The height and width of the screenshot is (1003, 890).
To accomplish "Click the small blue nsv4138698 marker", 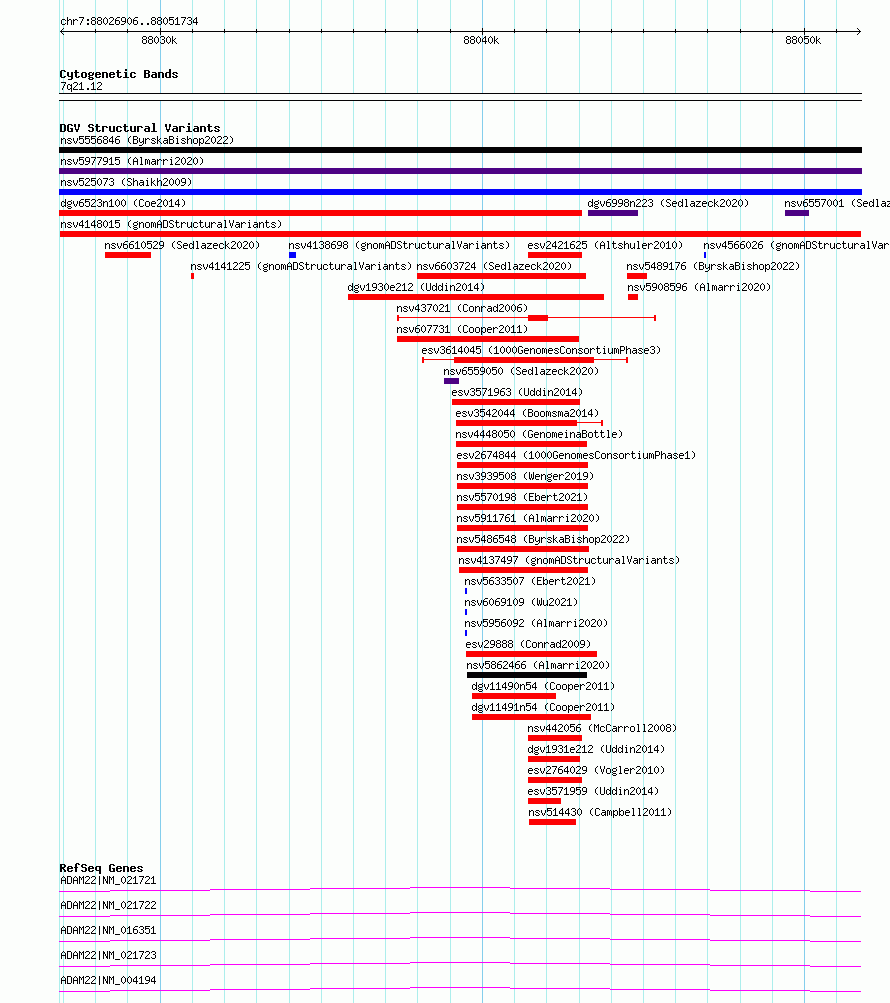I will [292, 255].
